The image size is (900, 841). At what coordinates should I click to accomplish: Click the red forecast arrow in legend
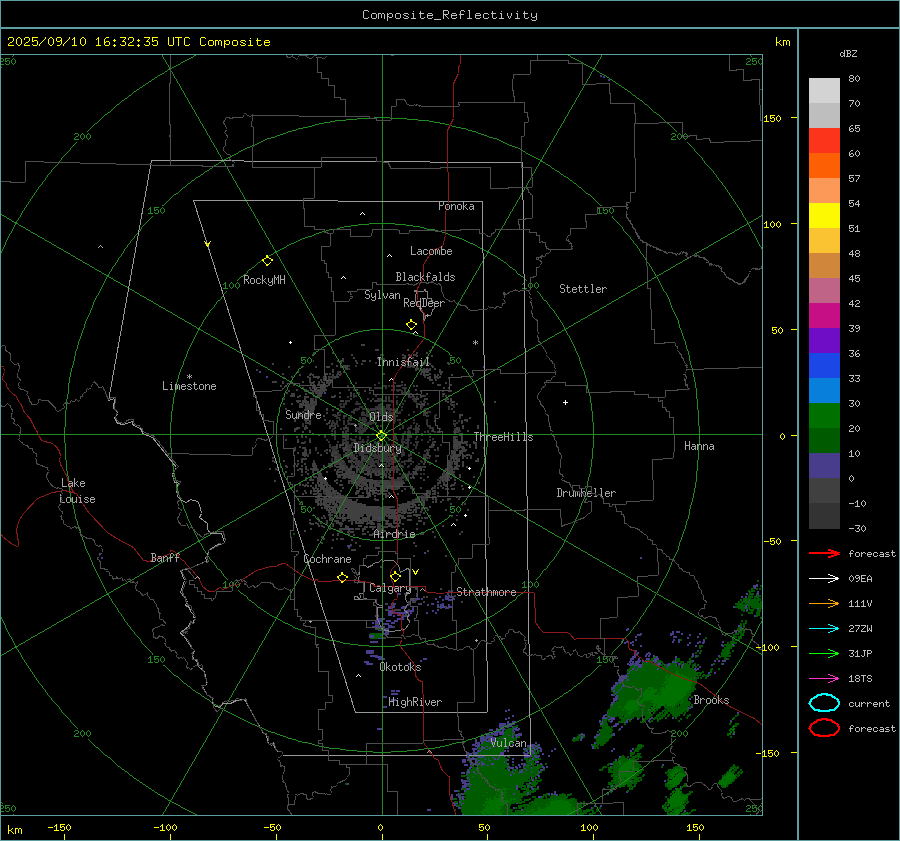(824, 553)
